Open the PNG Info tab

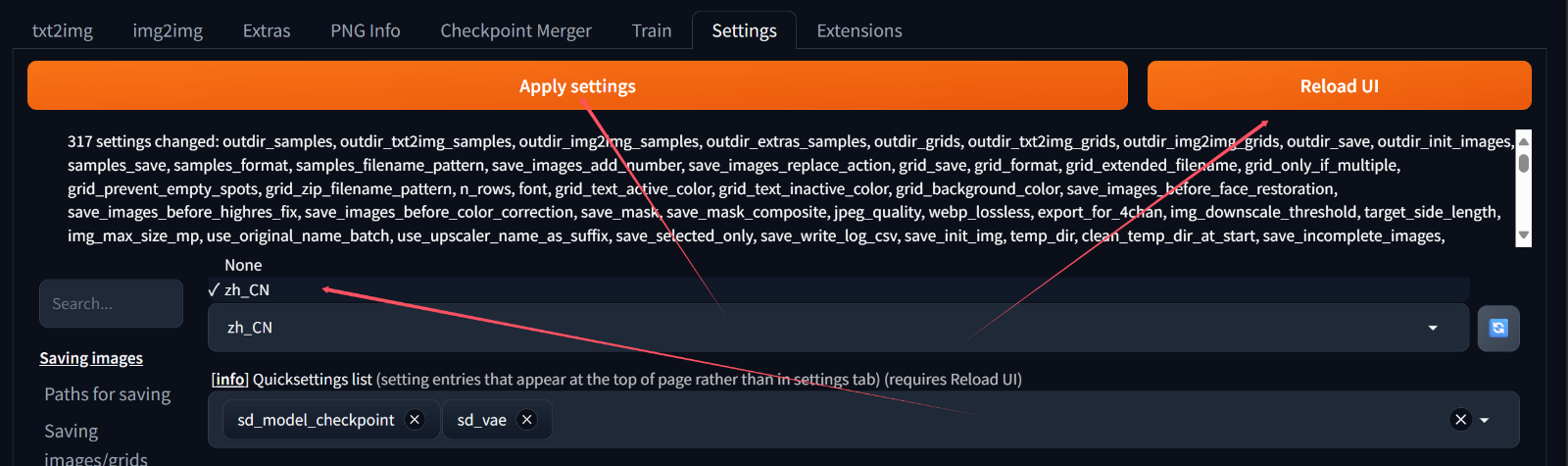(366, 30)
